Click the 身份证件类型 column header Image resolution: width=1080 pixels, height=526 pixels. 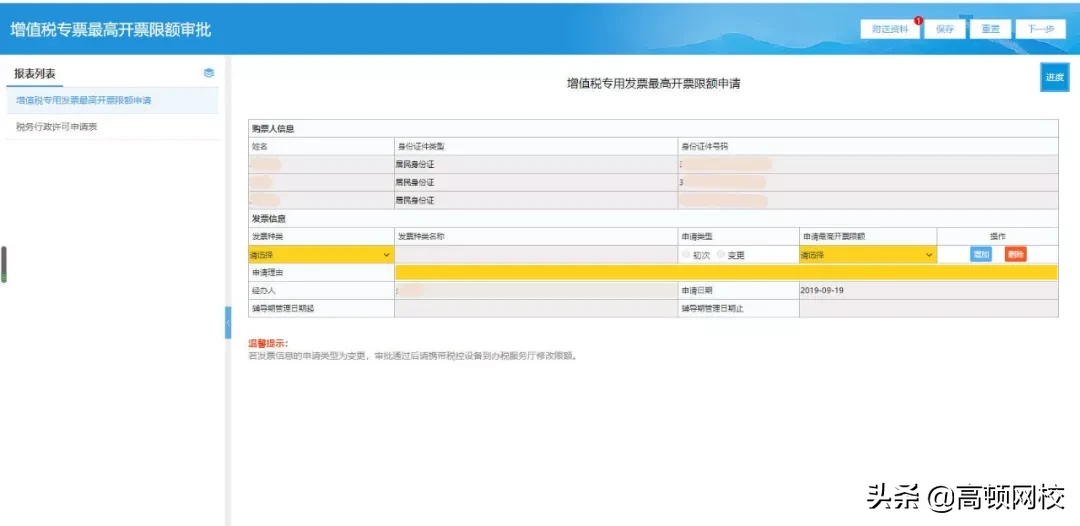click(421, 147)
